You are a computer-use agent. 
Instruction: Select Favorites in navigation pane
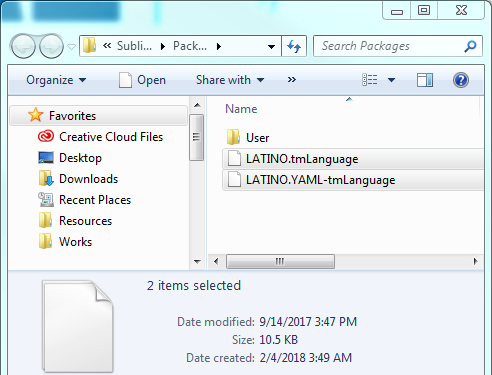coord(99,116)
